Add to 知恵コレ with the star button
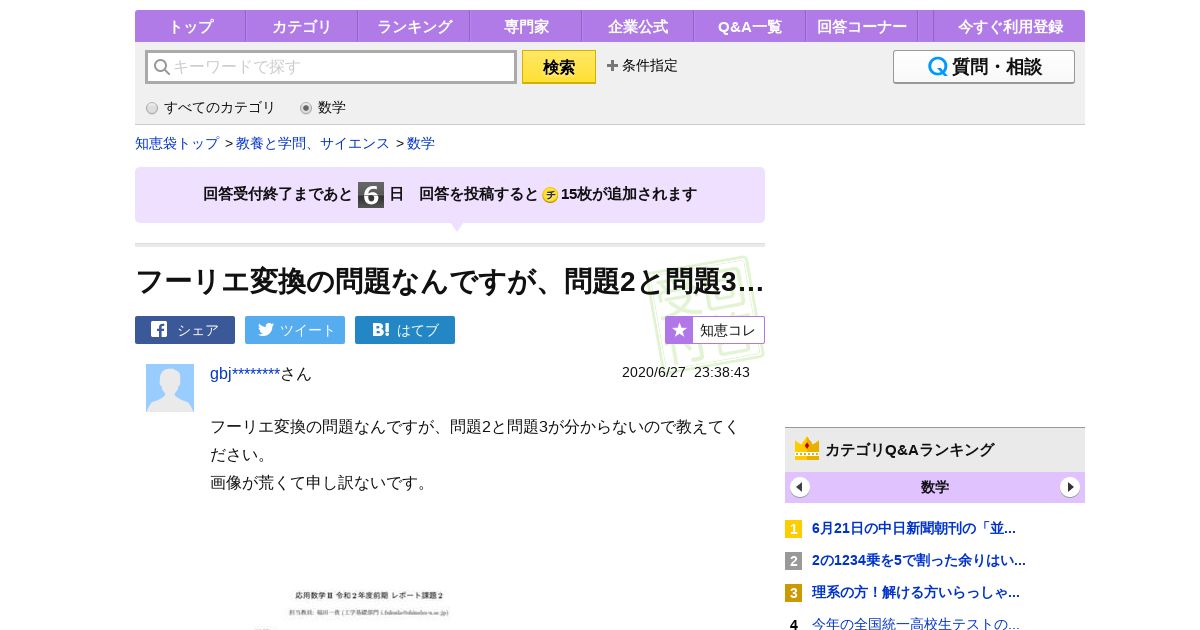 [715, 330]
